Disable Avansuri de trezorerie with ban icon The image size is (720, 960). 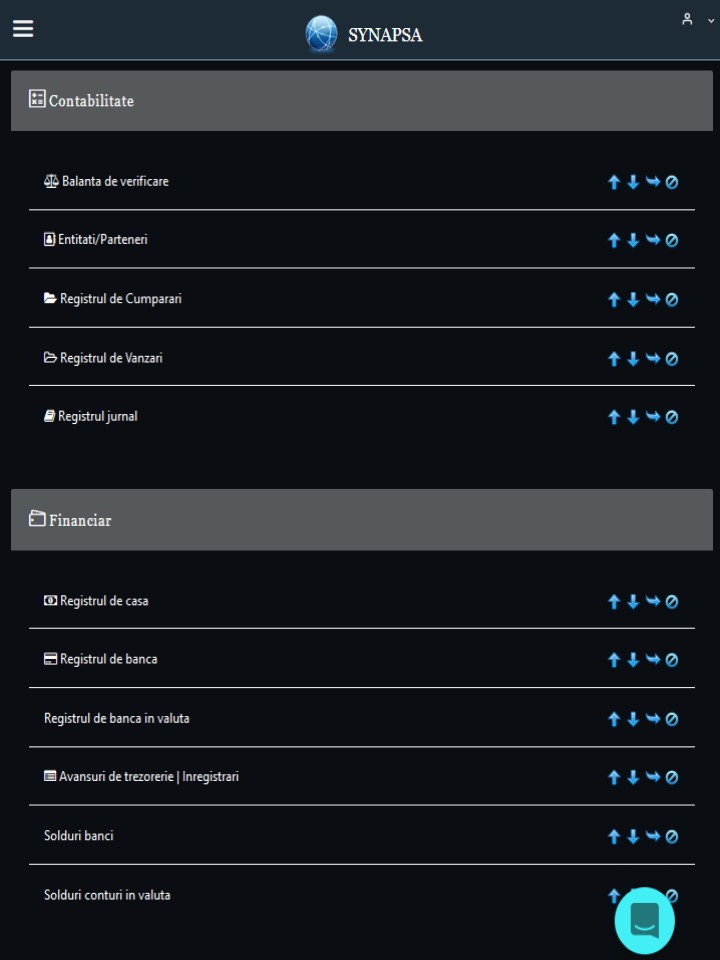pyautogui.click(x=672, y=778)
